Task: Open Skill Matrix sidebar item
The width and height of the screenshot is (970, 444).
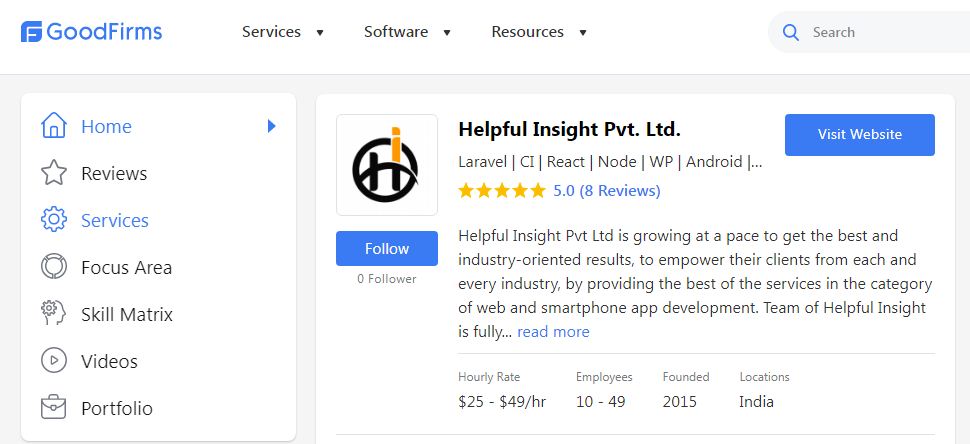Action: 127,314
